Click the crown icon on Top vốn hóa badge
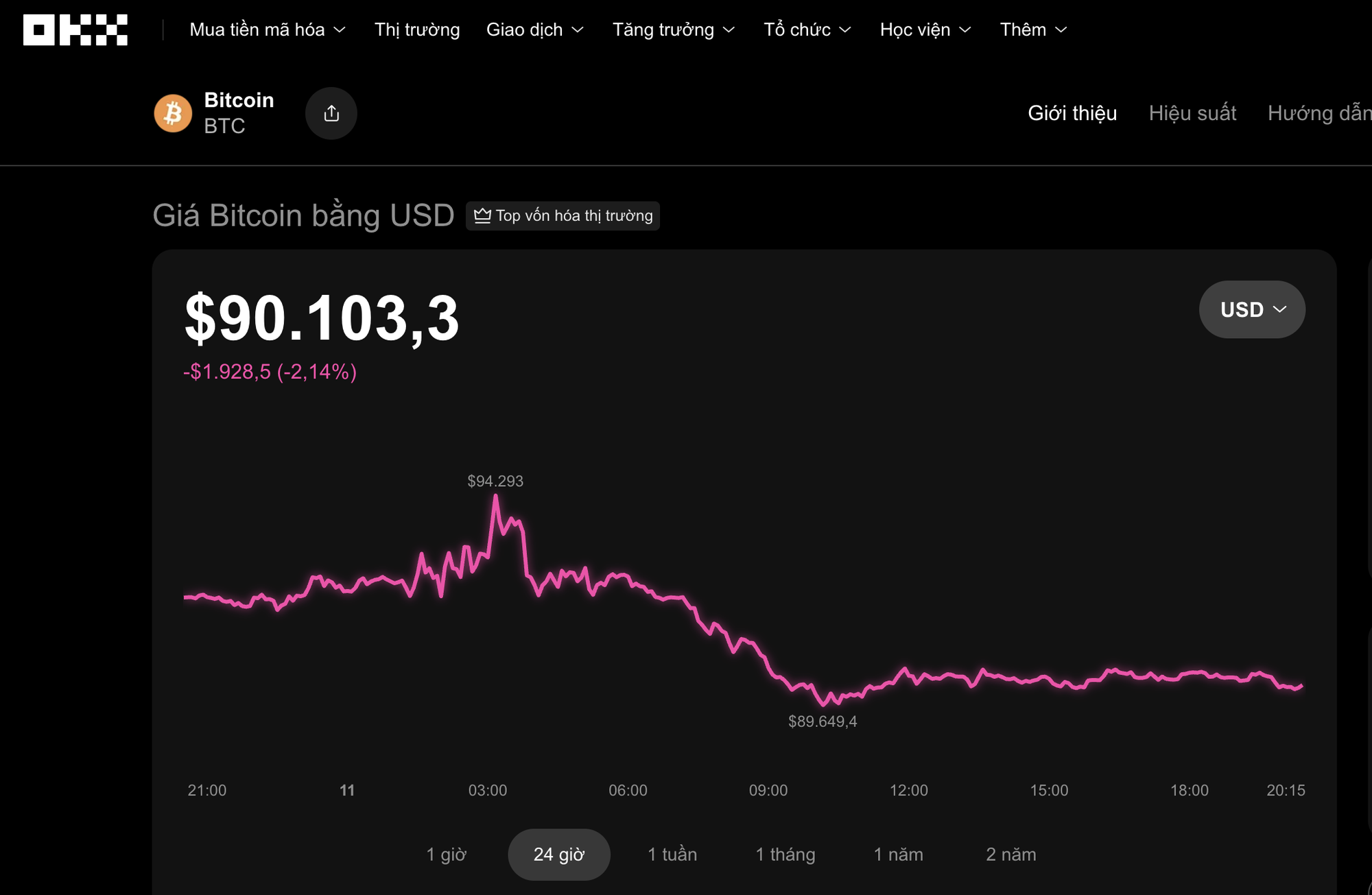This screenshot has width=1372, height=895. [x=482, y=215]
